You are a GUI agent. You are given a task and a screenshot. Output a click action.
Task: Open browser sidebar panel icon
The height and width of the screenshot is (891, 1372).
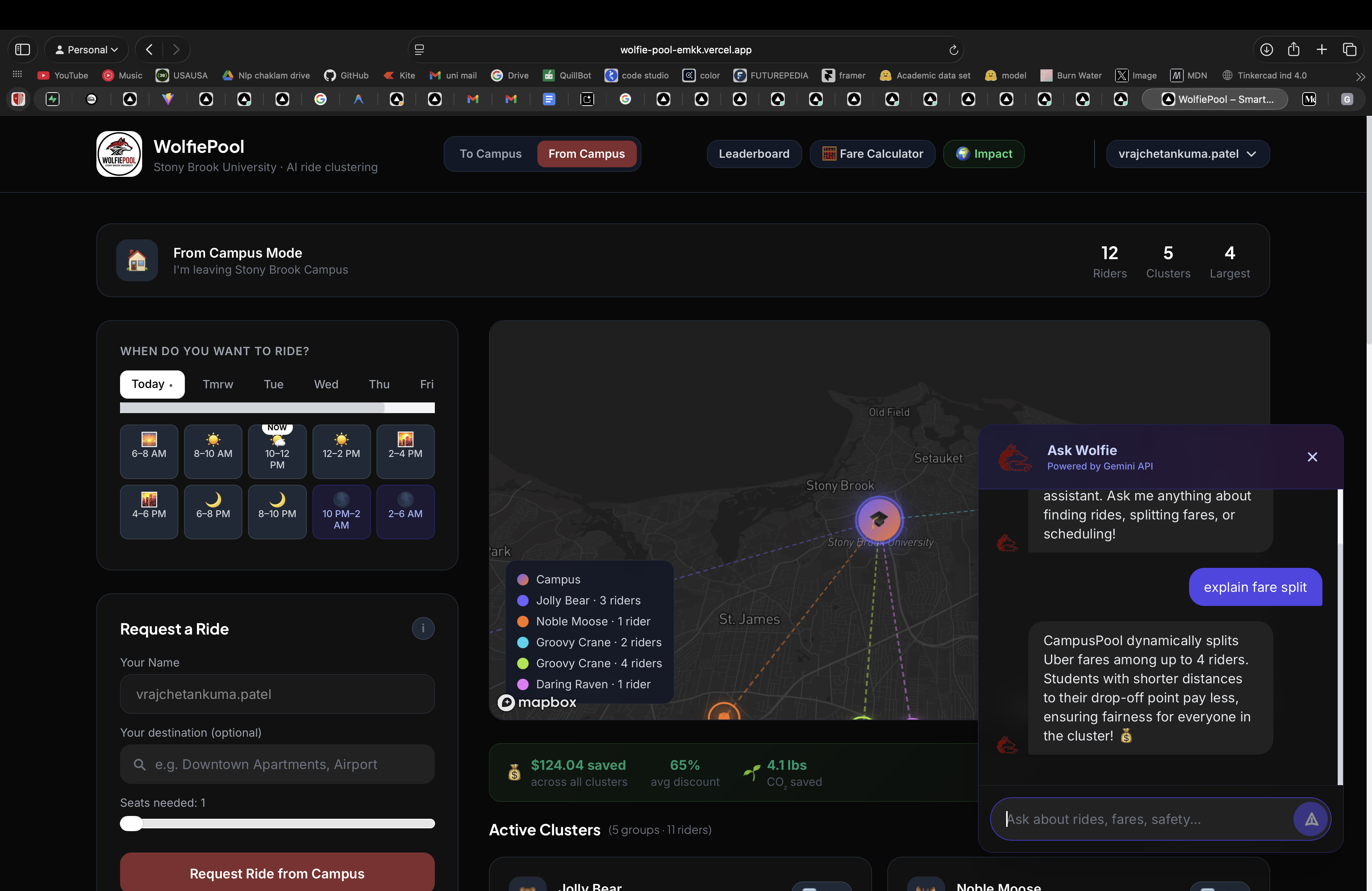(22, 50)
